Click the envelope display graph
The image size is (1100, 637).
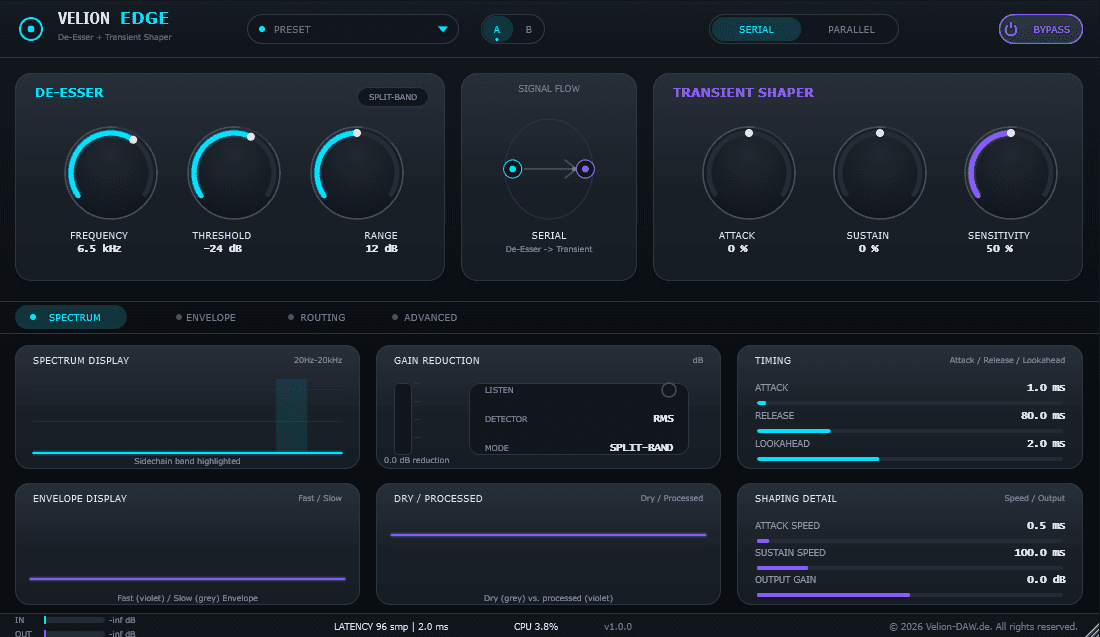click(187, 549)
